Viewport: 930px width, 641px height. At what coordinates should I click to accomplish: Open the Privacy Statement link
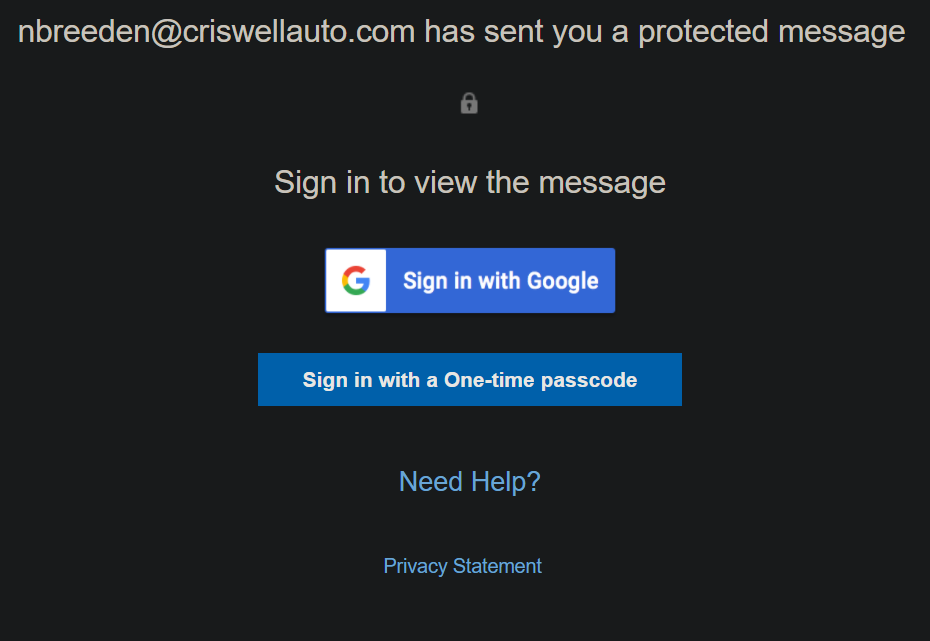click(x=463, y=566)
